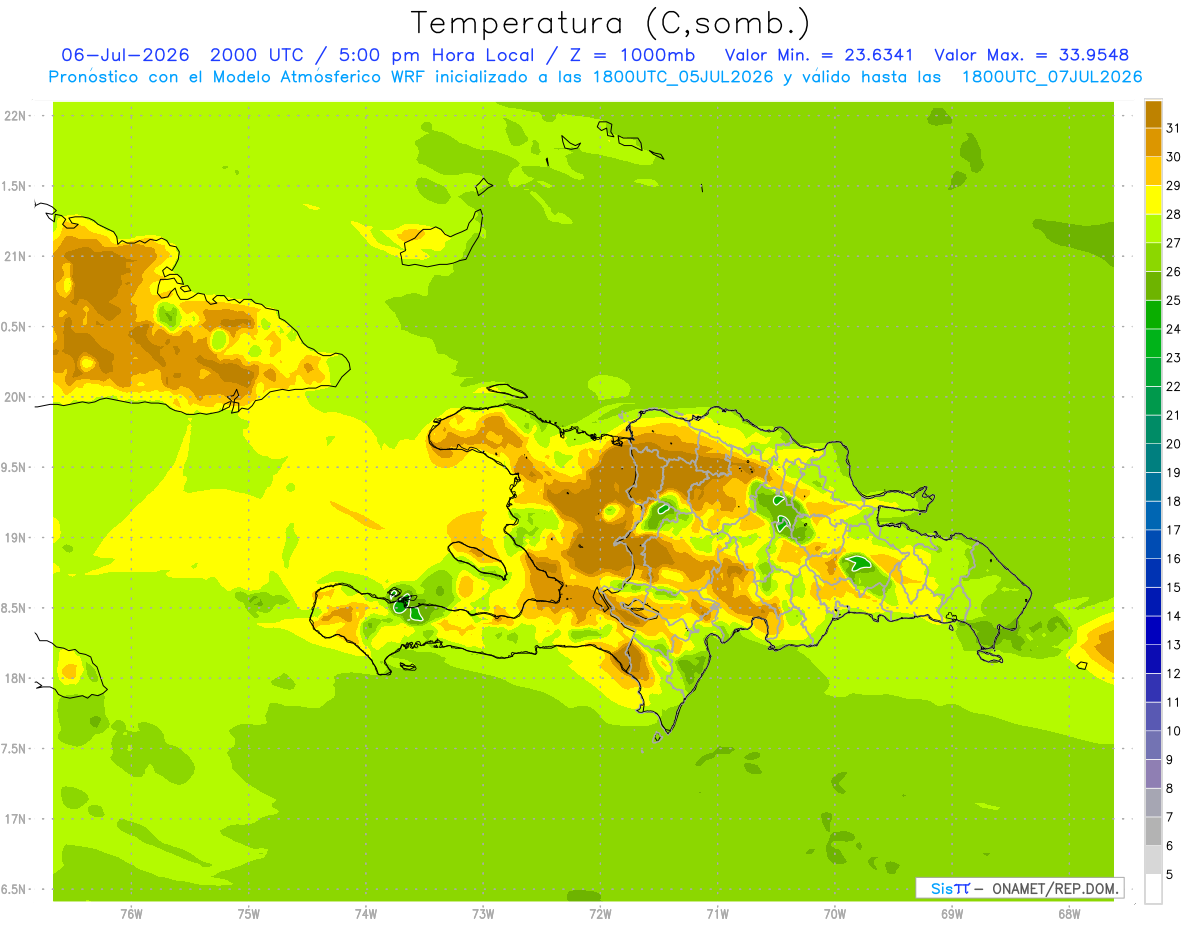Pick the legend swatch between 29 and 30

click(1153, 171)
